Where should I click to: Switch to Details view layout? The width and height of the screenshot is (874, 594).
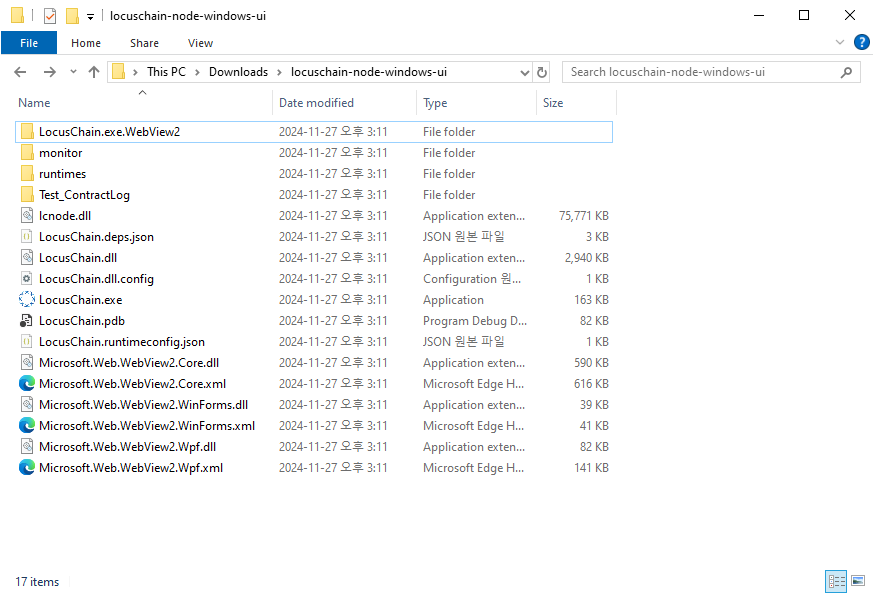tap(836, 582)
